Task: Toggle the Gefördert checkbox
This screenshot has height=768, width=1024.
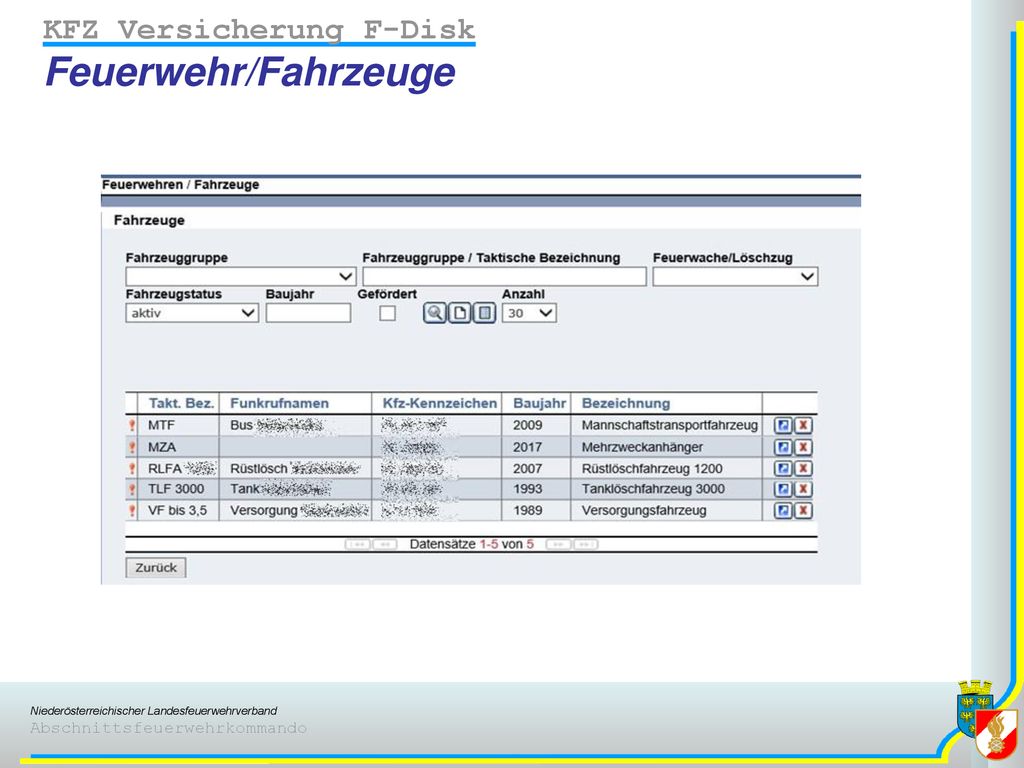Action: [387, 313]
